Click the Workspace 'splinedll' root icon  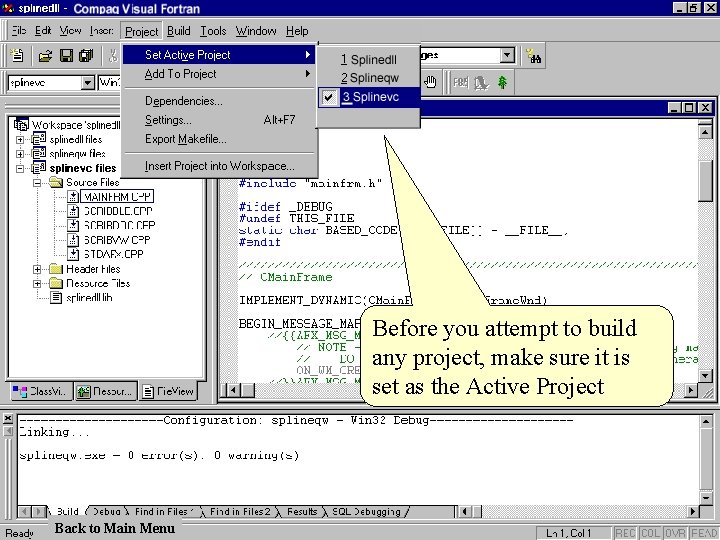coord(21,124)
